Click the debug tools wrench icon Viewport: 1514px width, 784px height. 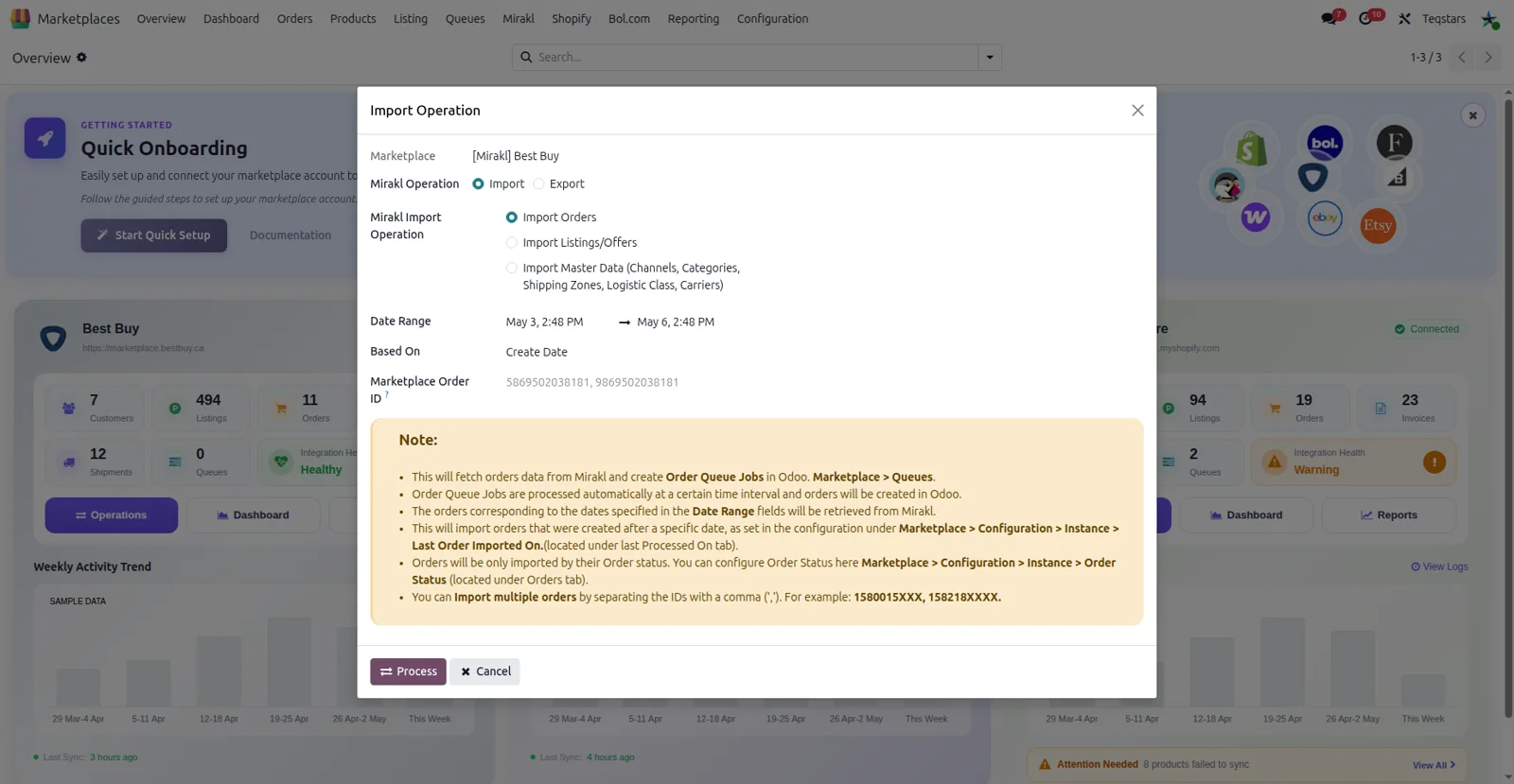click(x=1404, y=19)
